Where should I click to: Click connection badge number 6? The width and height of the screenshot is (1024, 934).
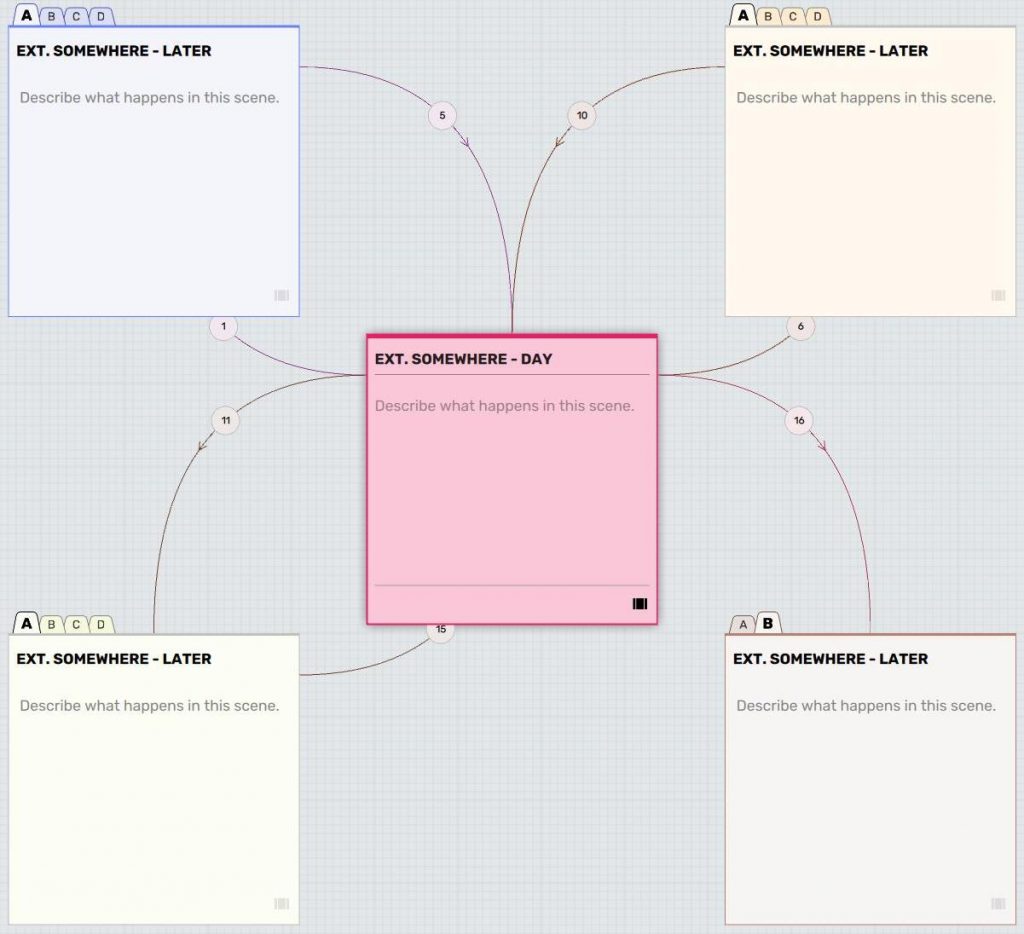tap(799, 326)
